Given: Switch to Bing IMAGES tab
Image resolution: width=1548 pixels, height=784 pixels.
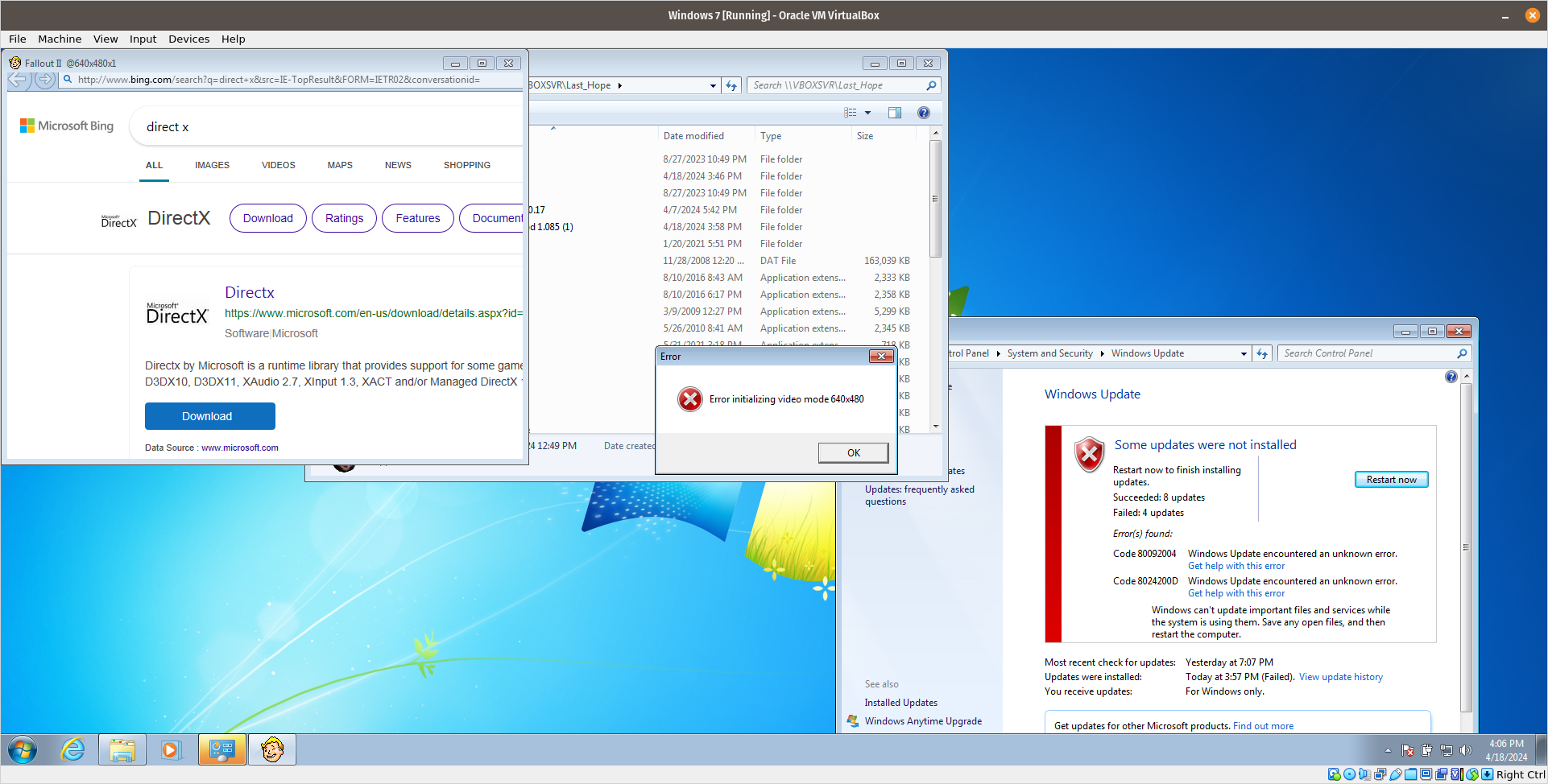Looking at the screenshot, I should [212, 165].
